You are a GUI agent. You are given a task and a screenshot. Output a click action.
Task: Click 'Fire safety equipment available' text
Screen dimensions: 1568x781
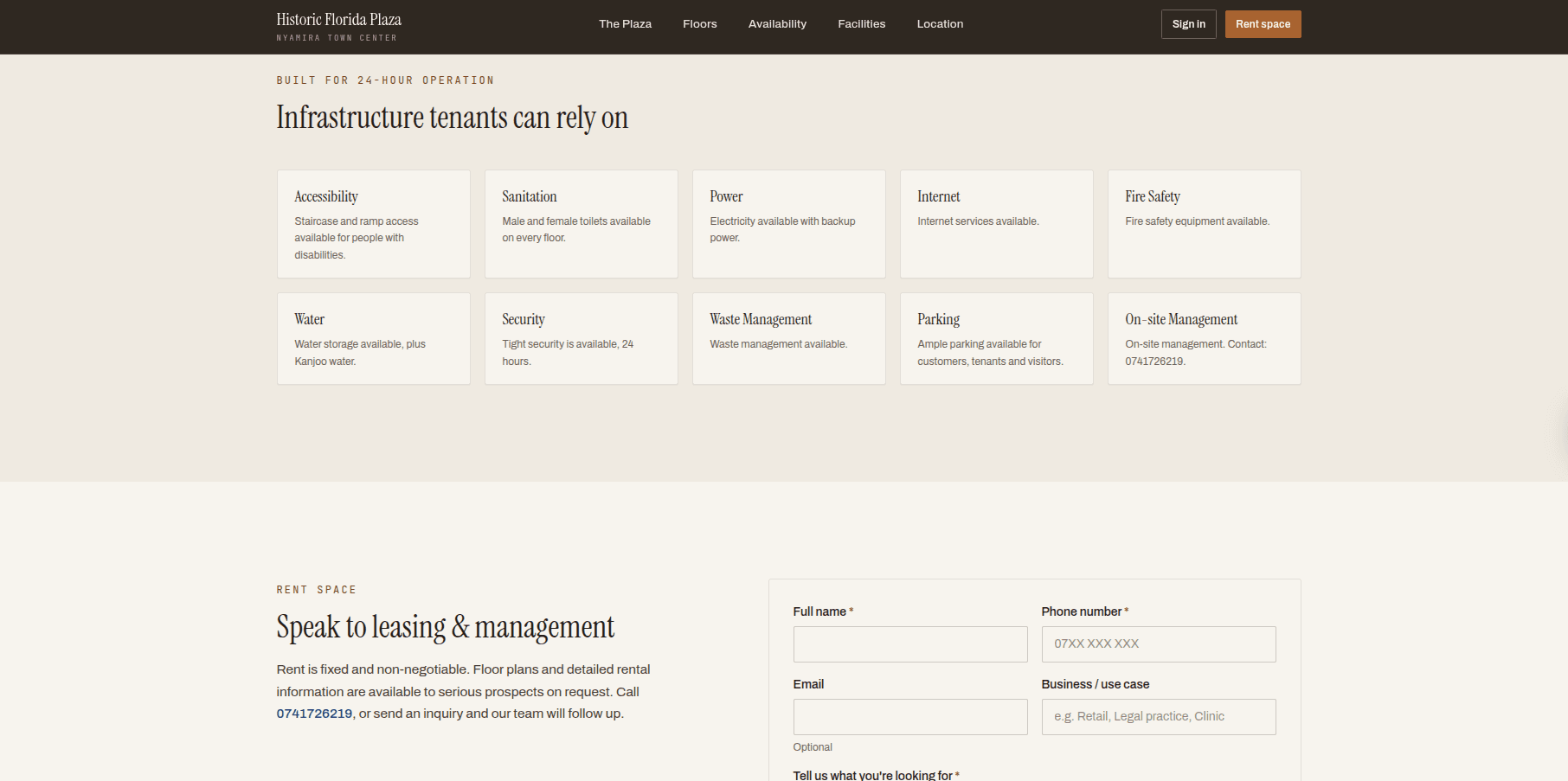click(x=1197, y=221)
